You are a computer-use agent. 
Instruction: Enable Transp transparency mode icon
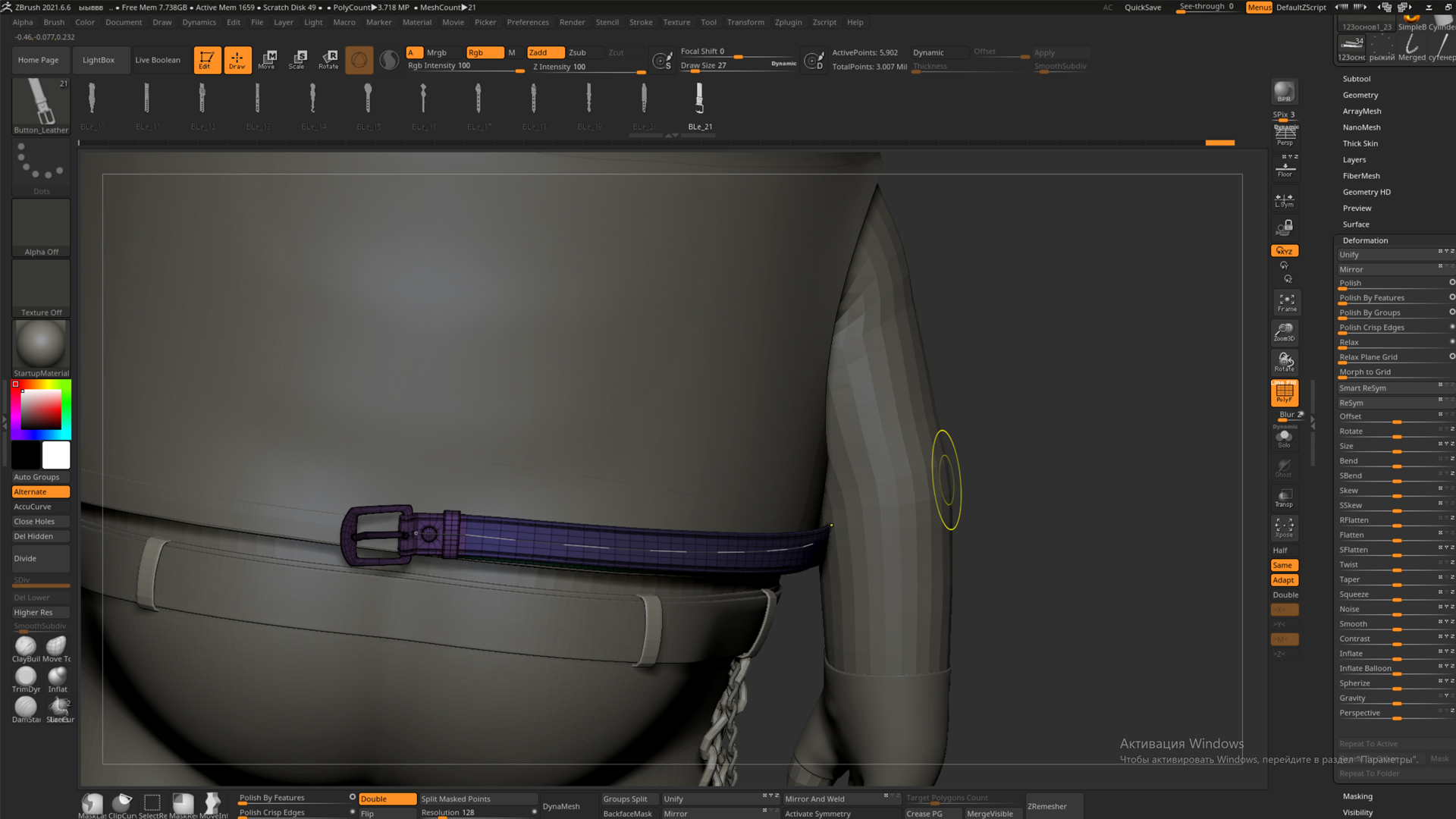coord(1284,497)
